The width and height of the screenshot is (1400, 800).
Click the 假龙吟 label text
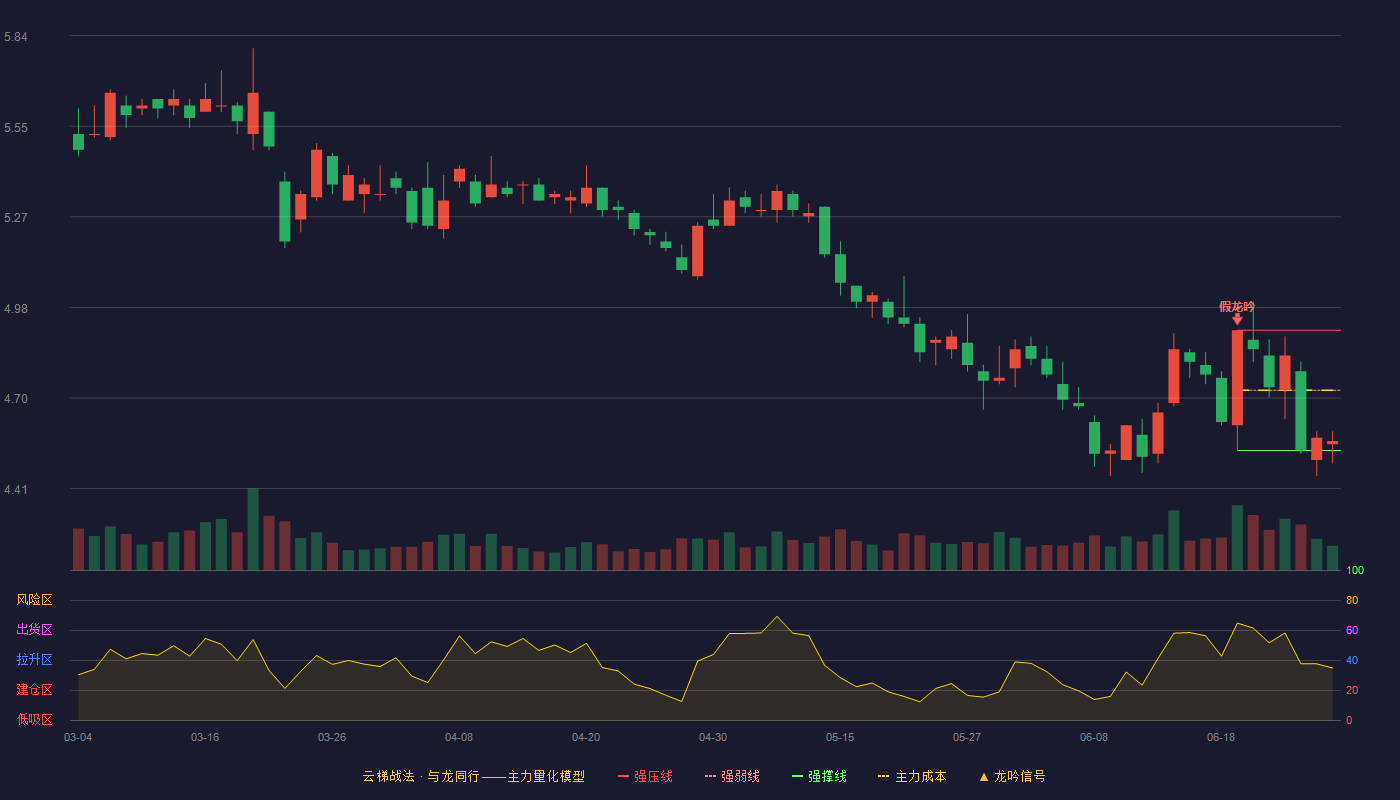coord(1237,306)
